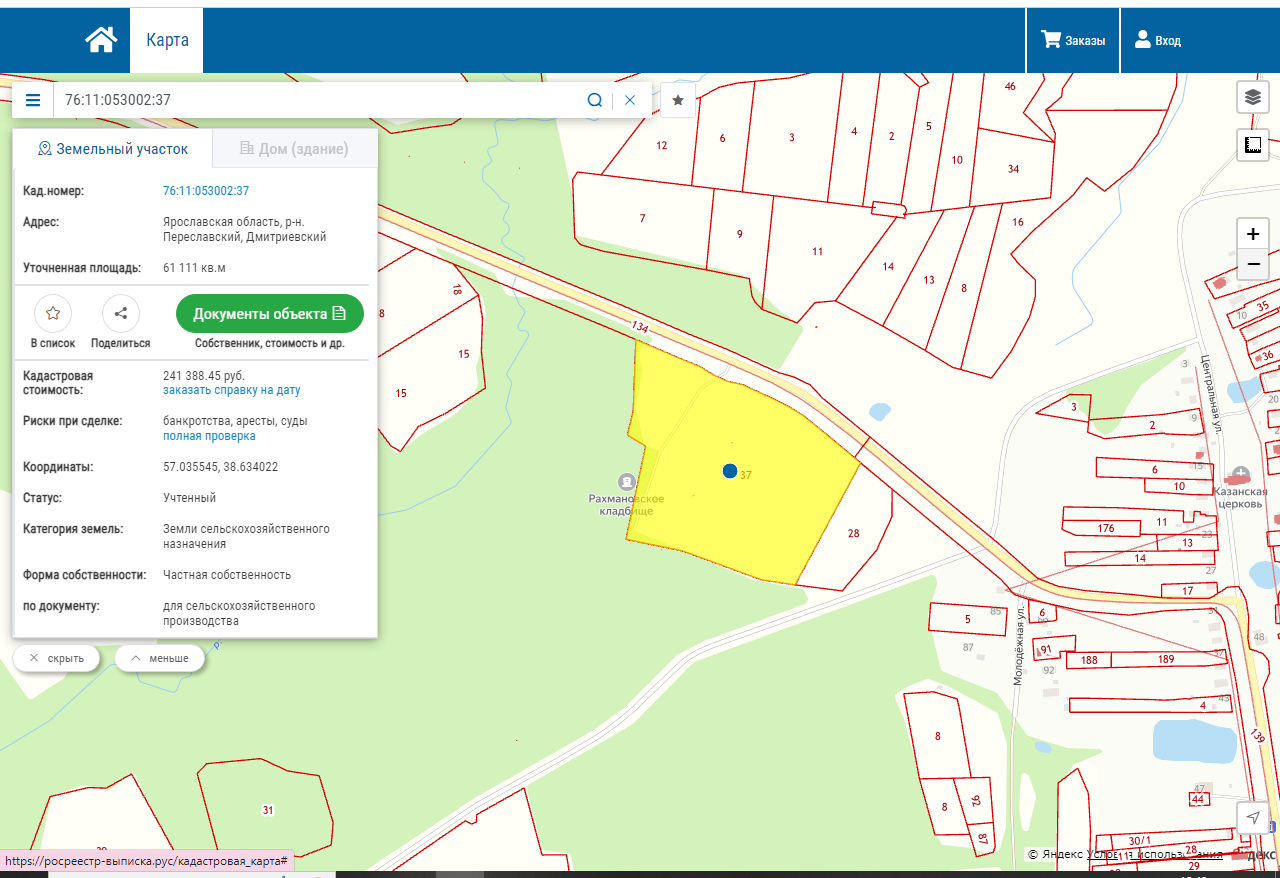Open Заказы cart

(1073, 40)
